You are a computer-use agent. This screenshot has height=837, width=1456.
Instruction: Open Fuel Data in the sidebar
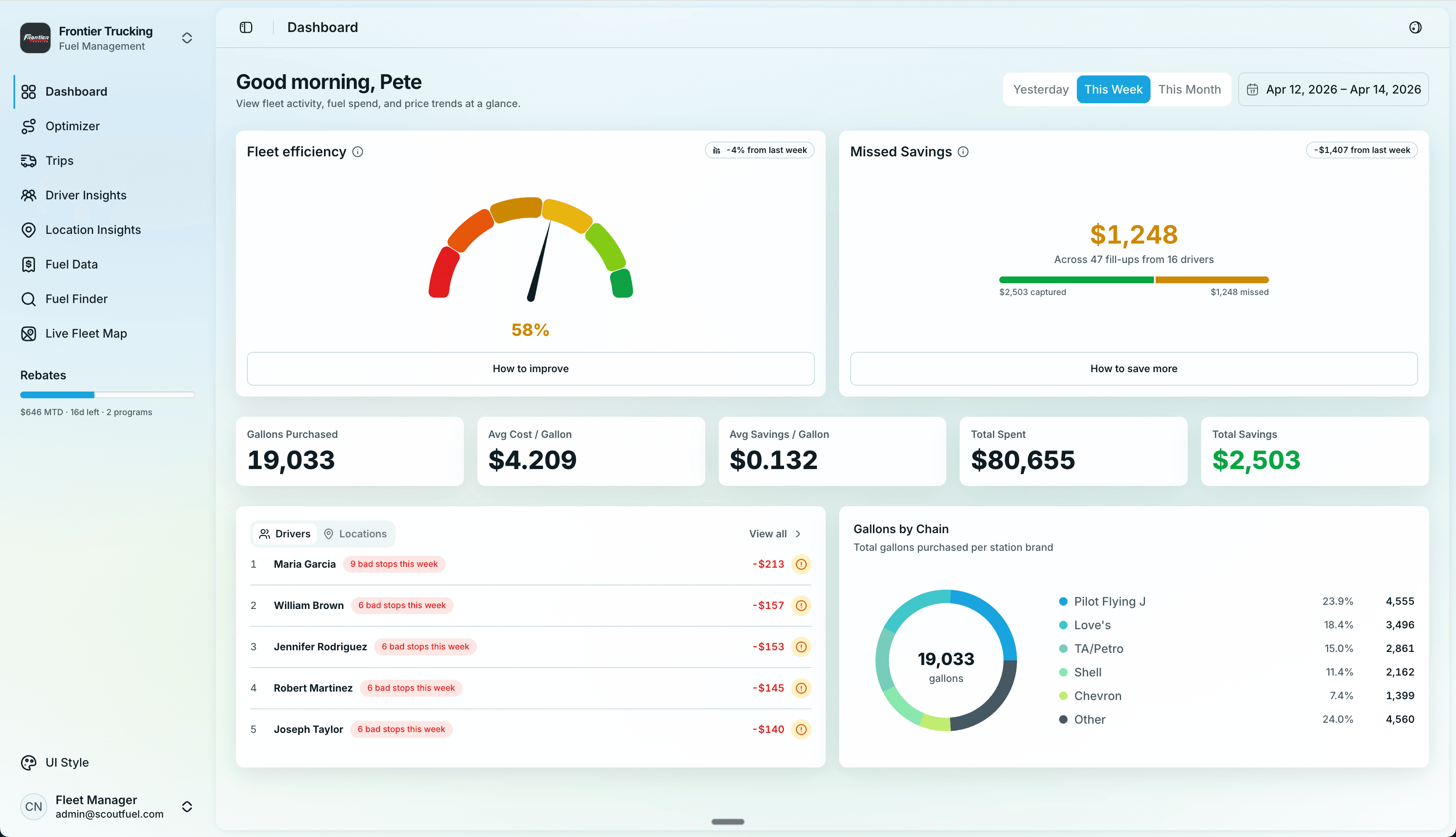pyautogui.click(x=72, y=264)
